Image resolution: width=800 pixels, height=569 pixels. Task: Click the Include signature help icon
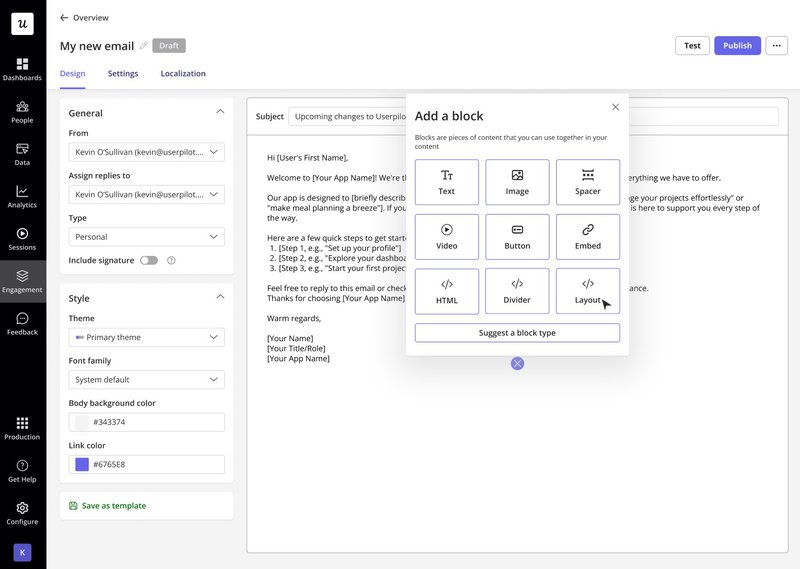click(171, 260)
